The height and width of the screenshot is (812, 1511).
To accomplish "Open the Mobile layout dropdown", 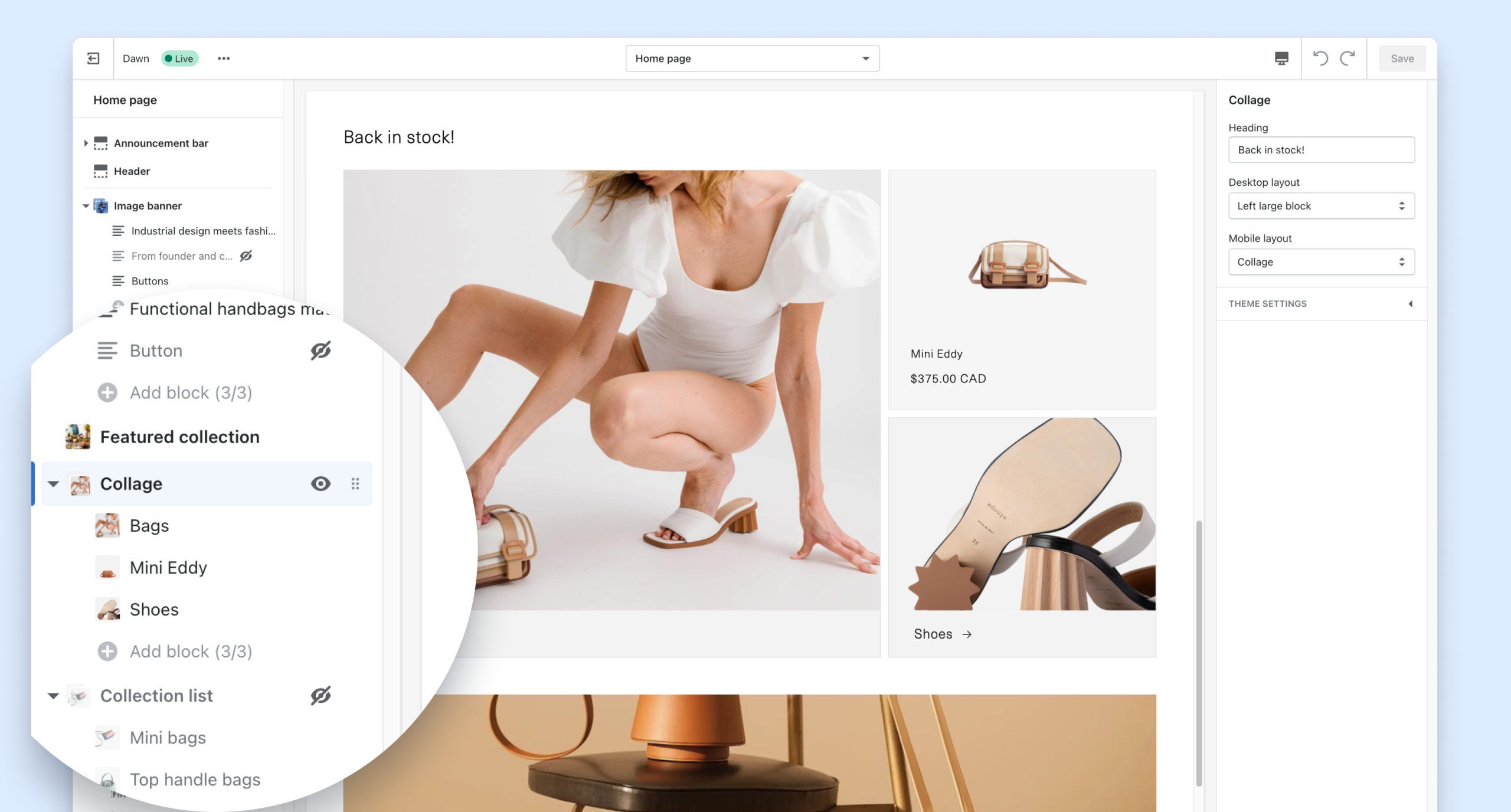I will (1321, 261).
